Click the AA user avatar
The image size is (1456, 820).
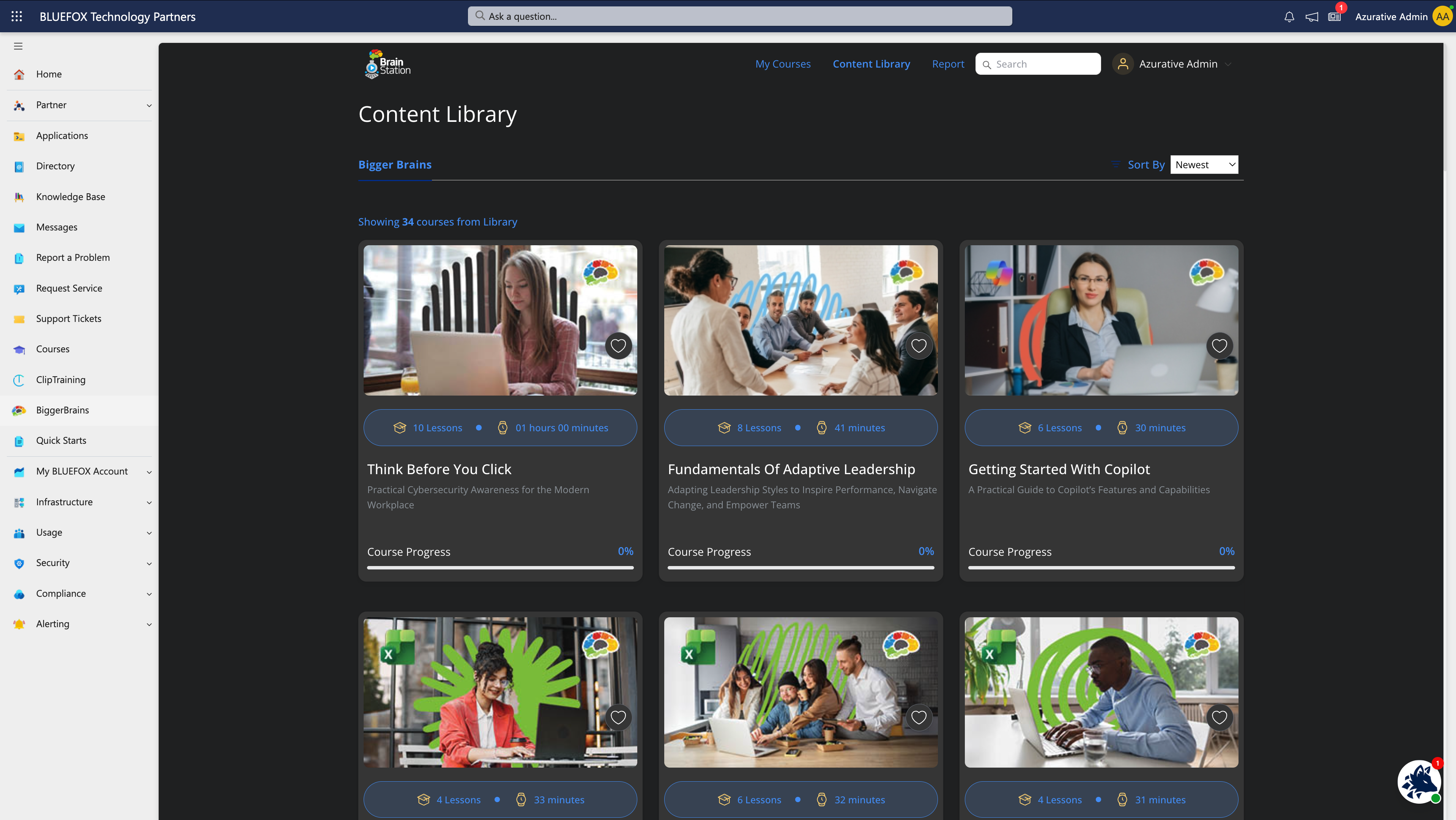[1442, 16]
